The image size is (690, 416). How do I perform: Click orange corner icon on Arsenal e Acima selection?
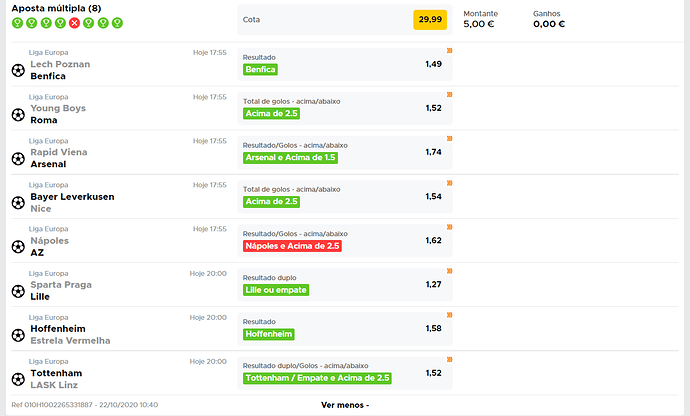click(x=449, y=139)
